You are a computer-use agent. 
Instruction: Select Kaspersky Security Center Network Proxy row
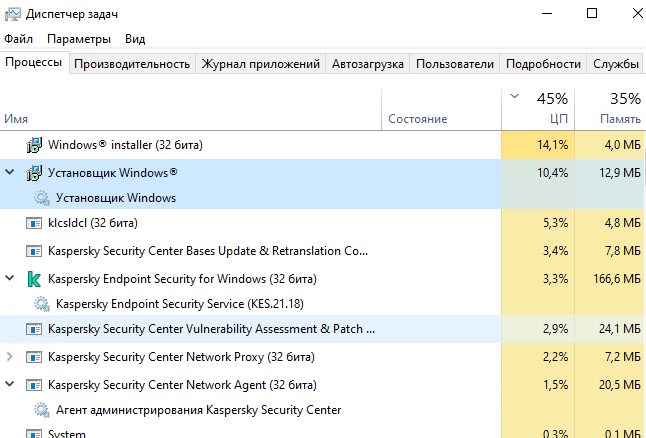[323, 357]
